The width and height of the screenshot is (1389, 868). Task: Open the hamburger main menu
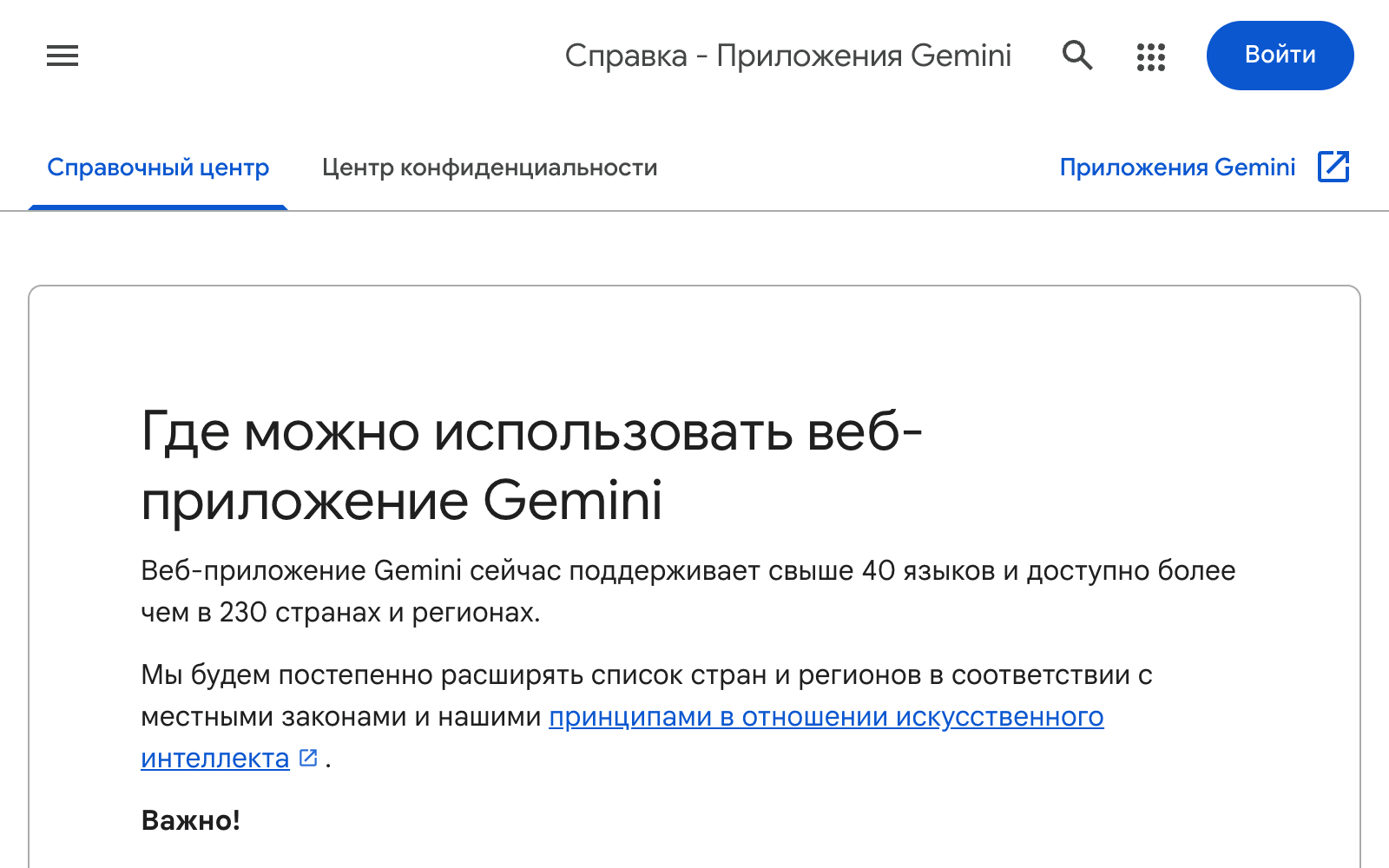(63, 56)
